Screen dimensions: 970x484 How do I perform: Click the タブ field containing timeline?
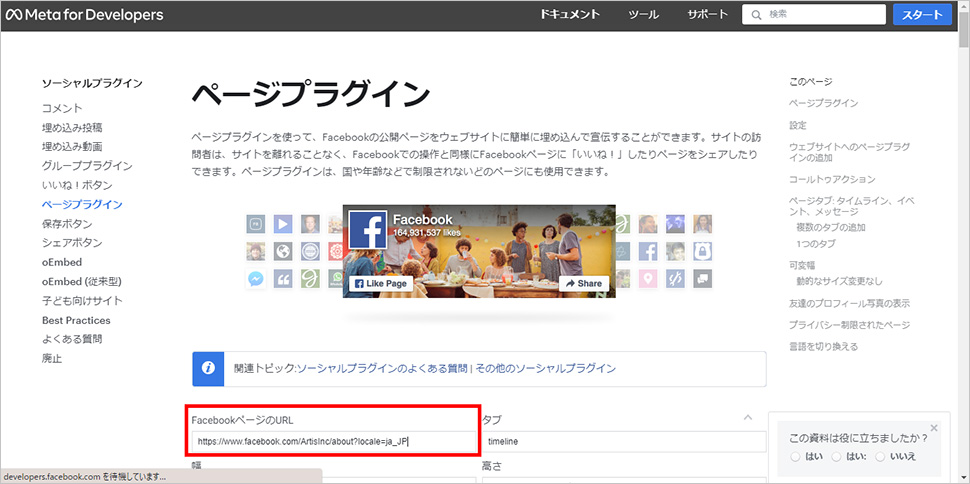(624, 442)
